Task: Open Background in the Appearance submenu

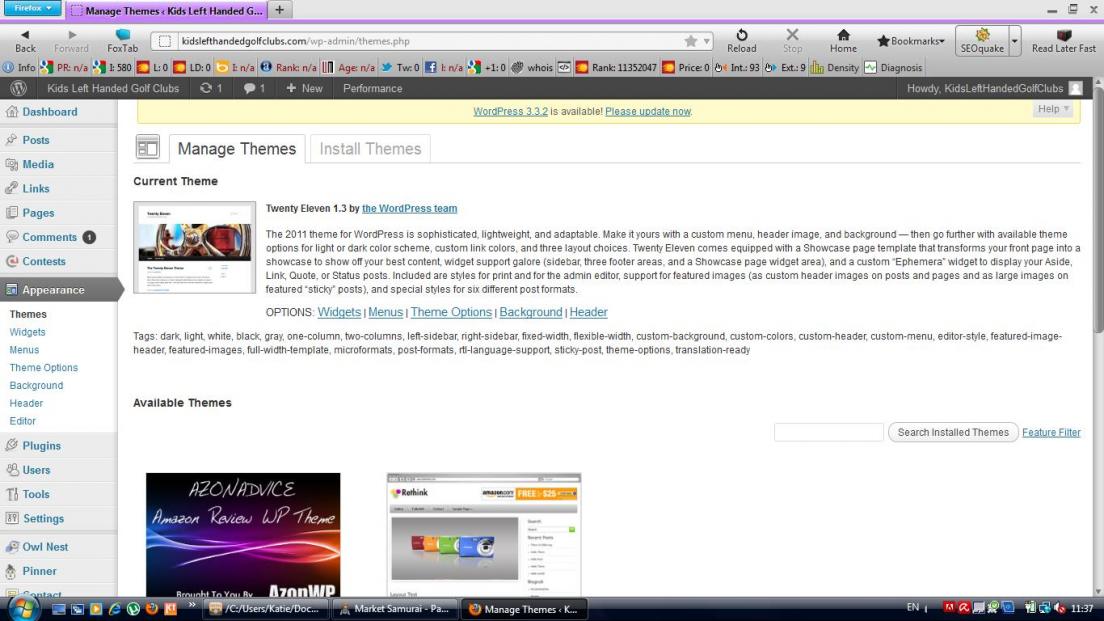Action: point(36,386)
